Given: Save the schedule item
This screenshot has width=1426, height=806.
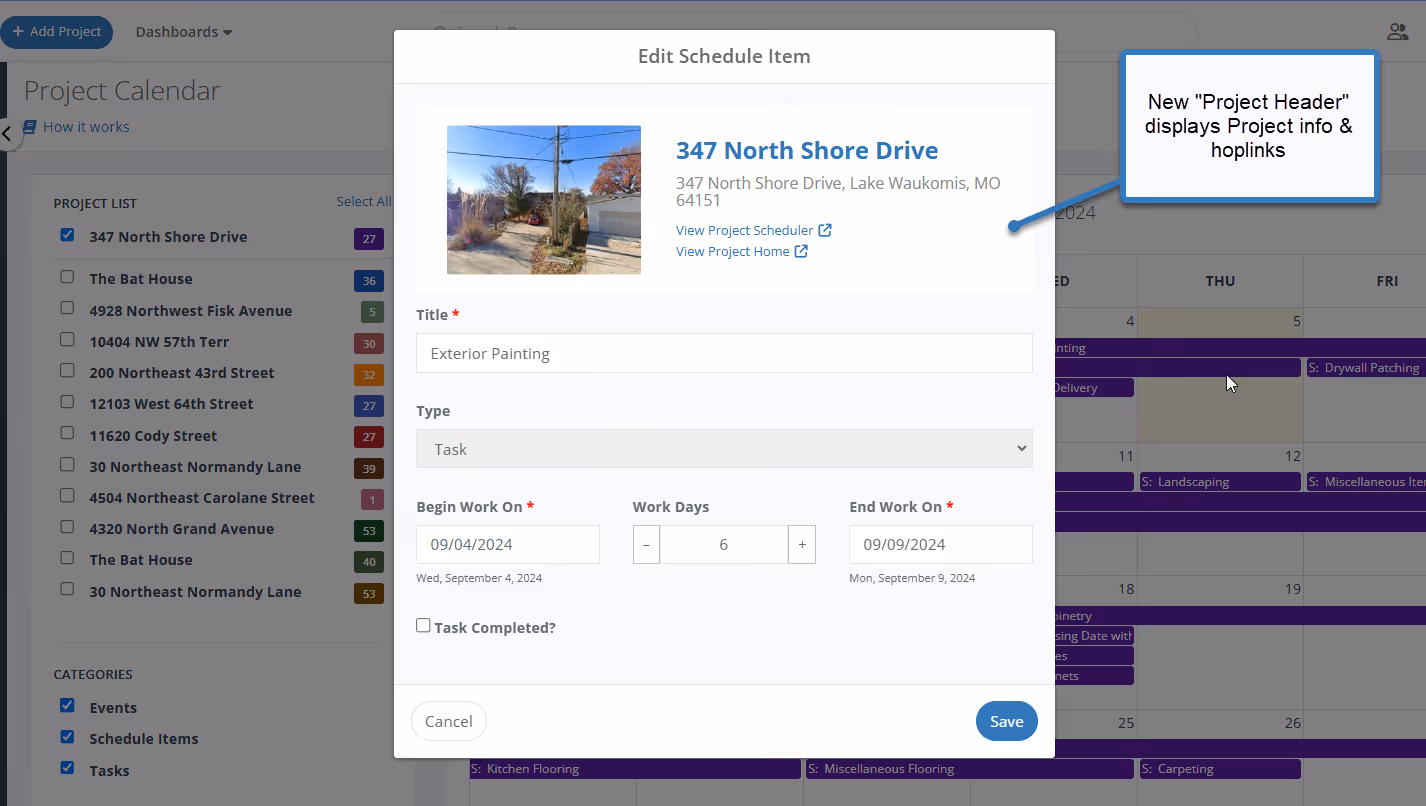Looking at the screenshot, I should (x=1006, y=721).
